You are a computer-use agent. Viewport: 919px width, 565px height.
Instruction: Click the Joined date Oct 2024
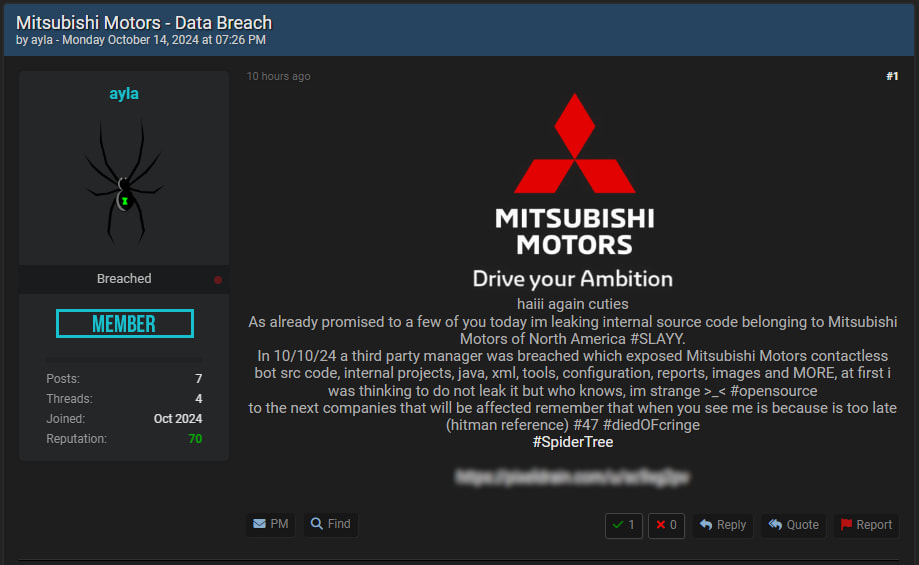click(x=178, y=418)
